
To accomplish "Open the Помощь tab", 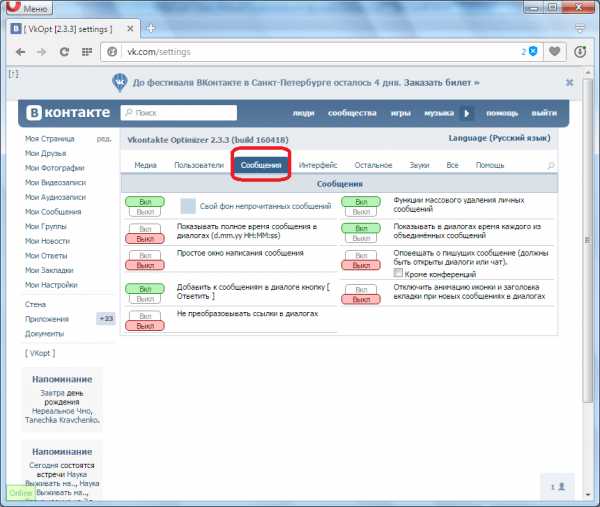I will point(489,165).
